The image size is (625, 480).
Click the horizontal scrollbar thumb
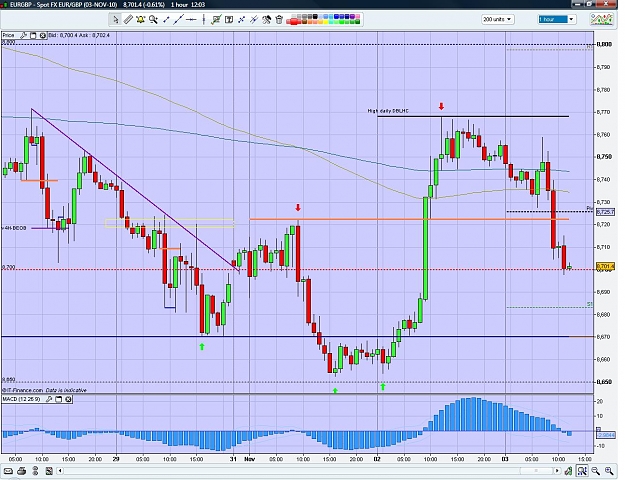click(x=537, y=471)
